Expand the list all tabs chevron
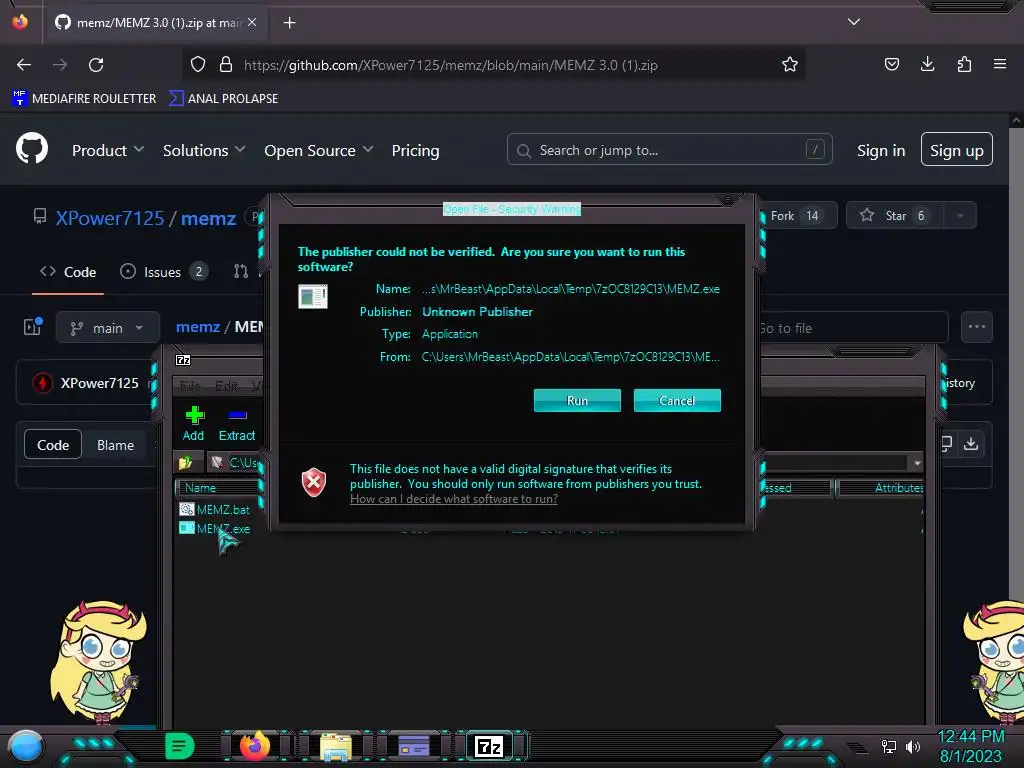 (854, 22)
